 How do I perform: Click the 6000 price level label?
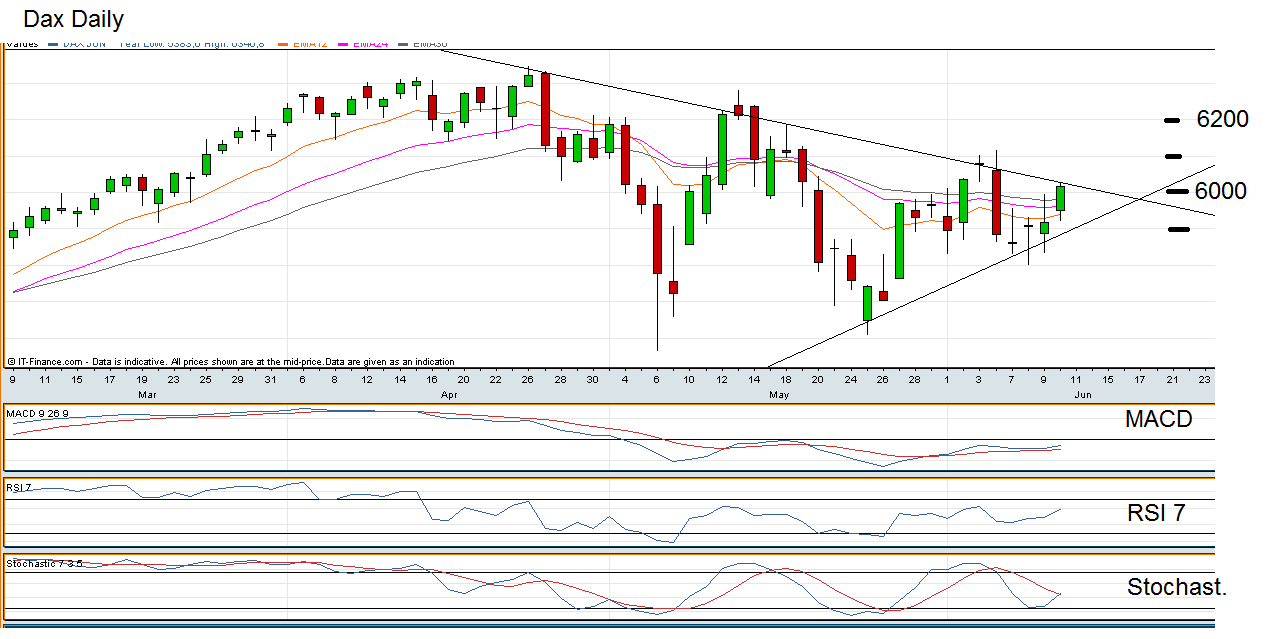click(1220, 191)
